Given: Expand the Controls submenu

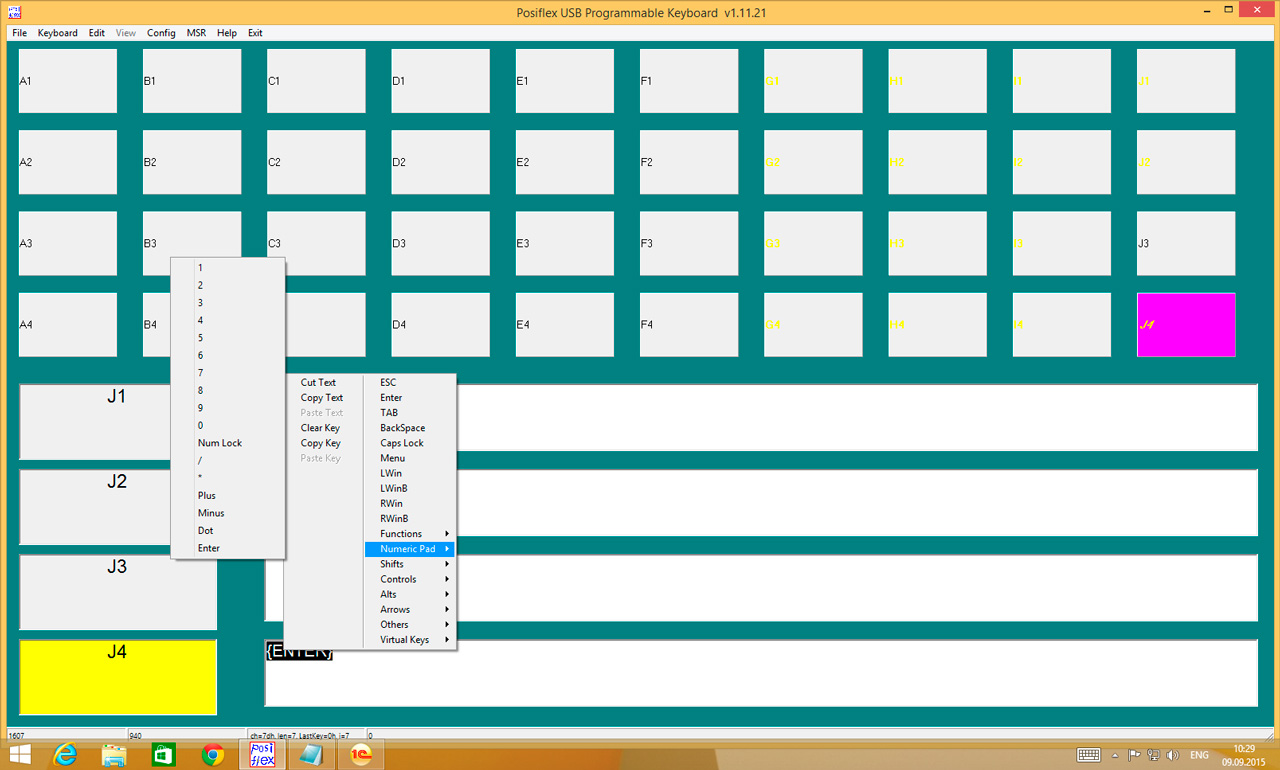Looking at the screenshot, I should point(411,579).
